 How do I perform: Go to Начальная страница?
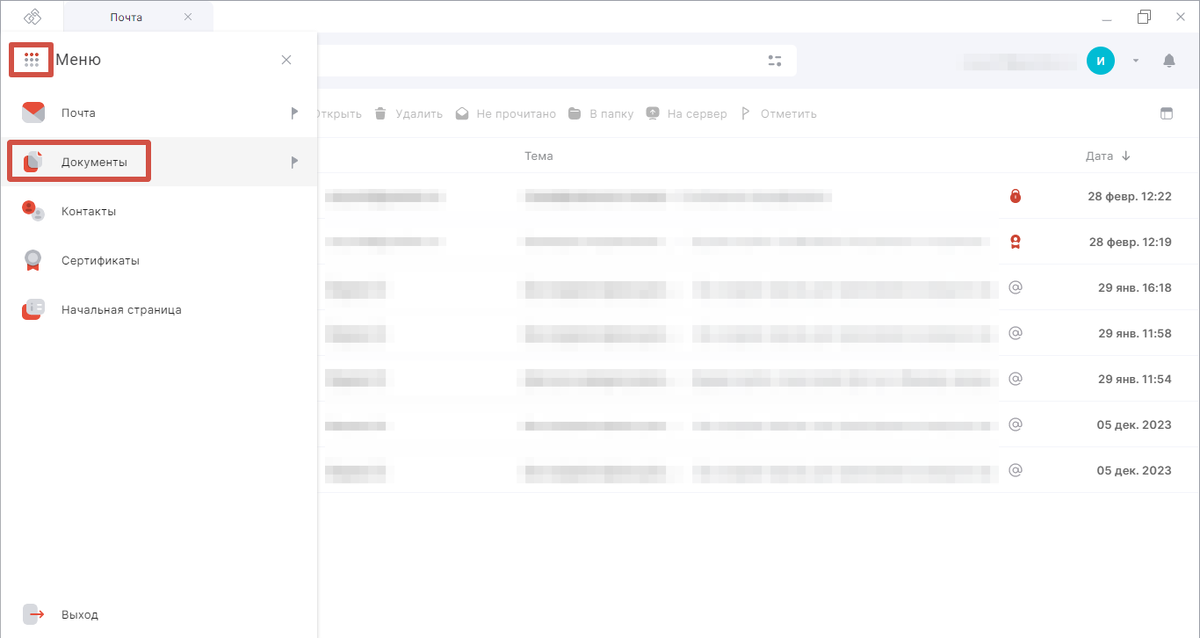[x=158, y=309]
